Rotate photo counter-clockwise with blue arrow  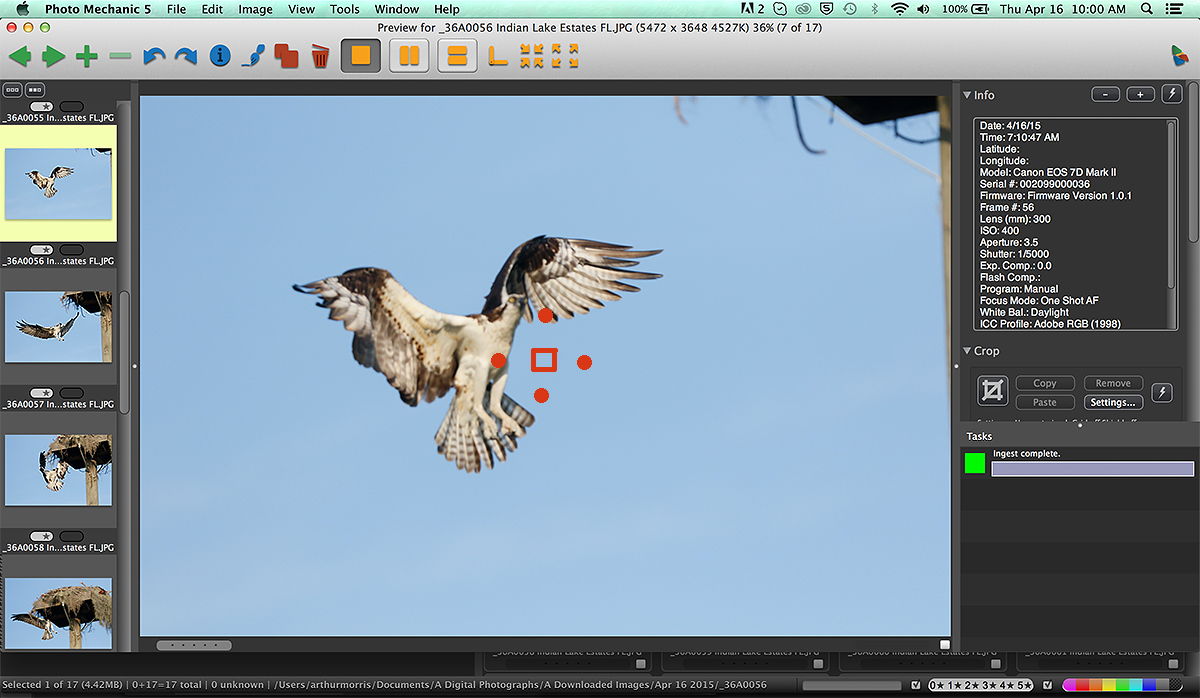tap(153, 56)
